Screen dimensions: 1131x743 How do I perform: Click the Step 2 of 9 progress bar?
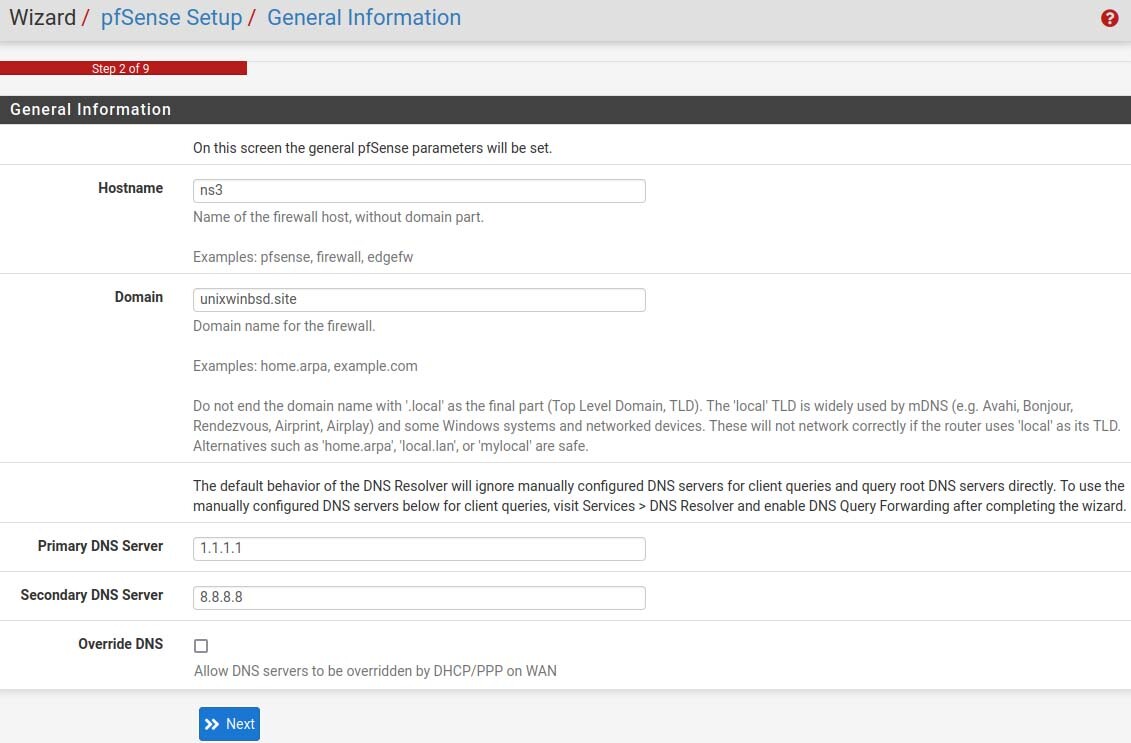coord(123,68)
